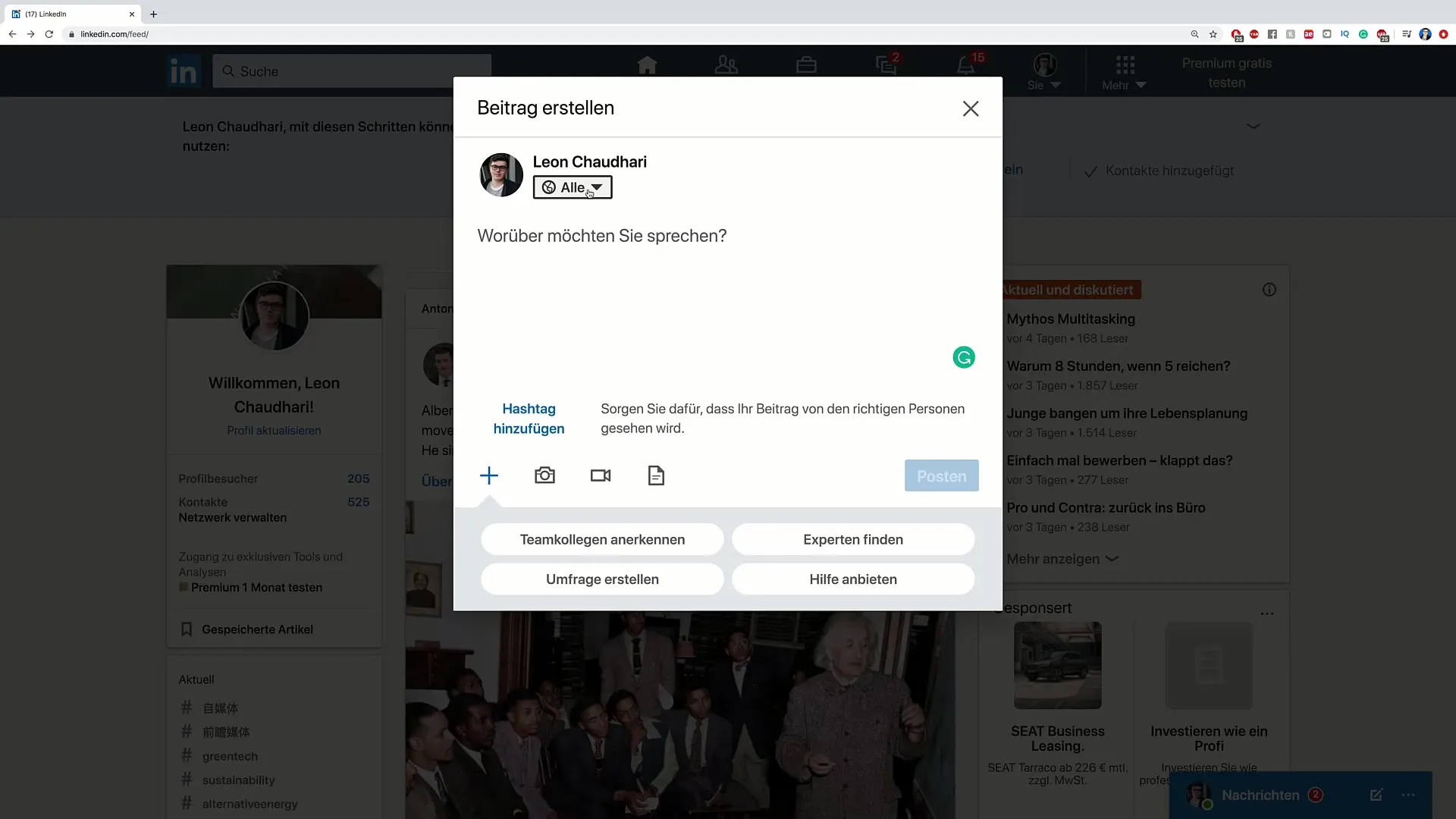
Task: Add a photo with the camera icon
Action: click(x=544, y=475)
